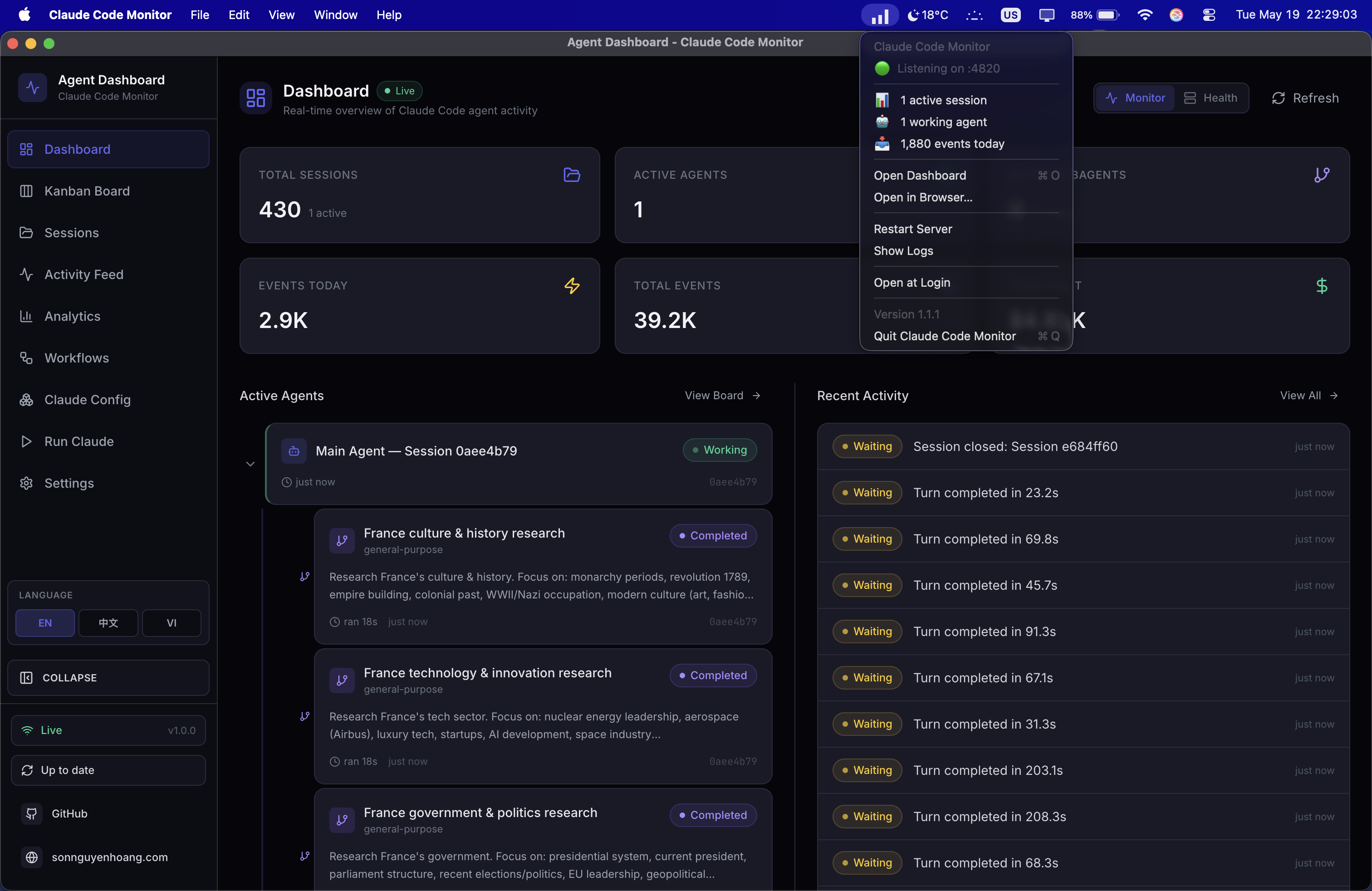The image size is (1372, 891).
Task: Click the Kanban Board sidebar icon
Action: click(26, 191)
